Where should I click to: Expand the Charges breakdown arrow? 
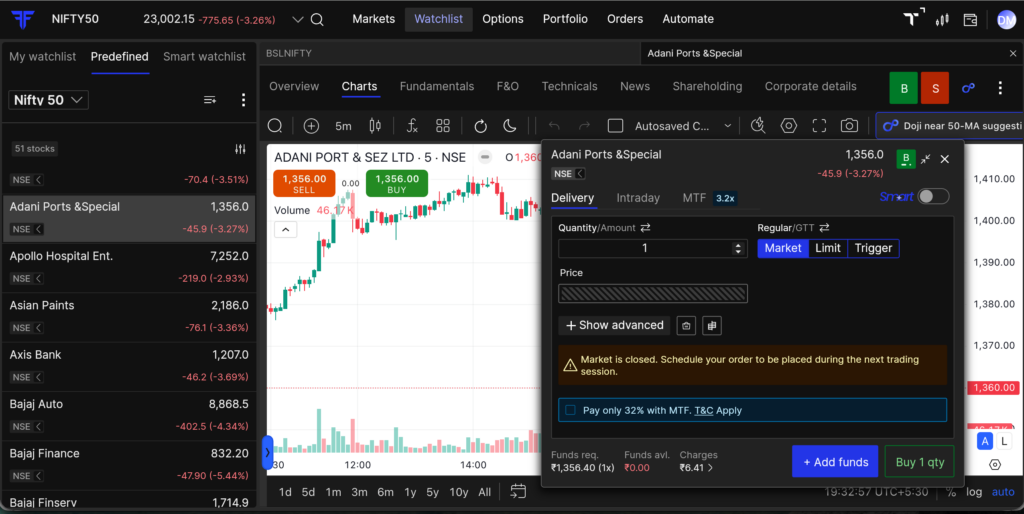(x=711, y=468)
